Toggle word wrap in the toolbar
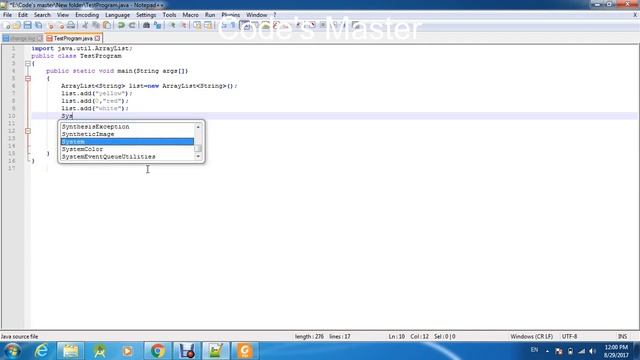 point(224,25)
